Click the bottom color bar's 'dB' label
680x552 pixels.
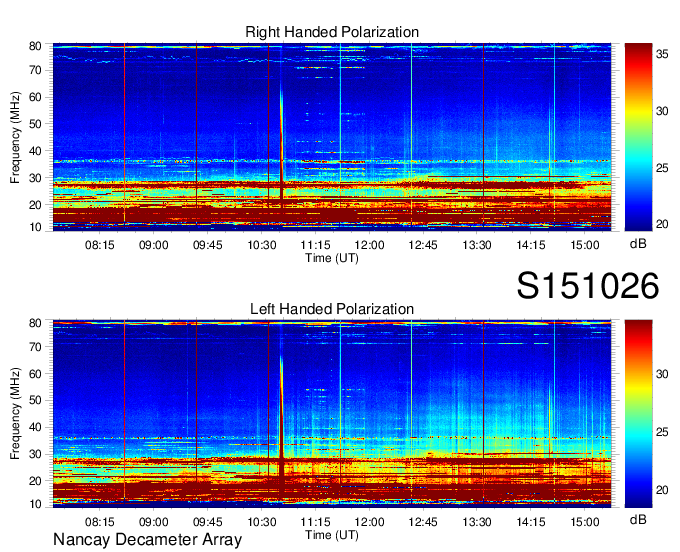[x=638, y=519]
